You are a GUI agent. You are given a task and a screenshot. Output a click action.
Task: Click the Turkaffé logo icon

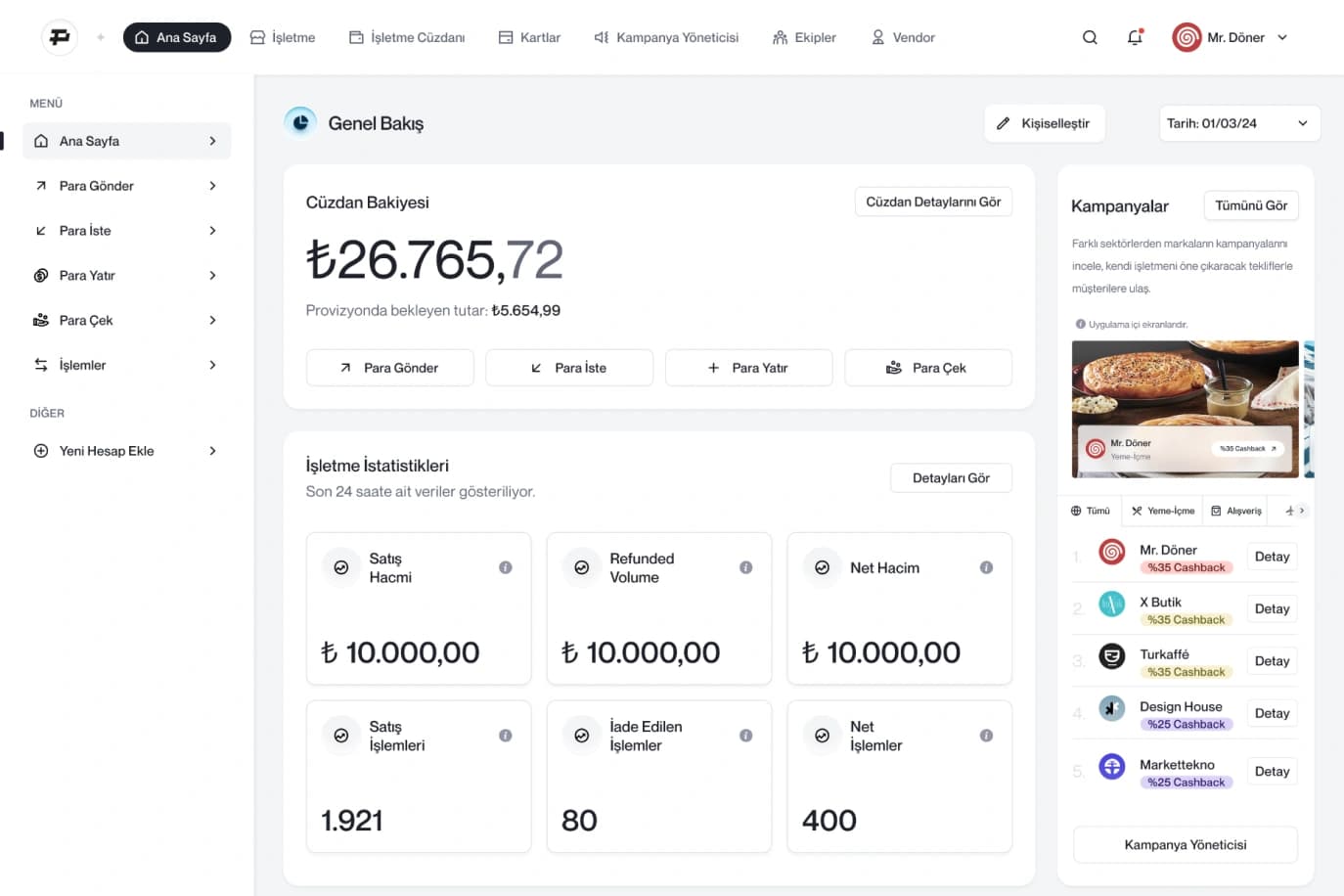[x=1112, y=656]
